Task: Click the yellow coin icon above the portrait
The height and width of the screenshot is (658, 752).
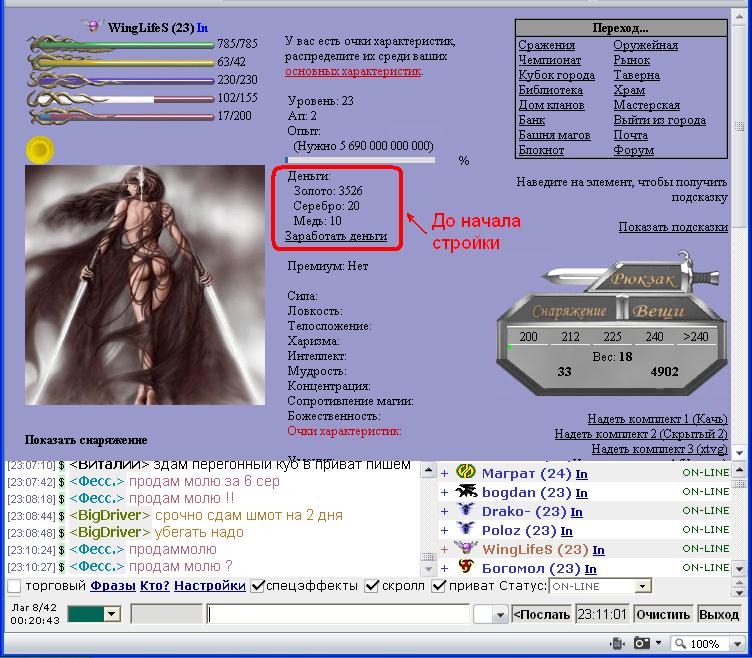Action: [40, 150]
